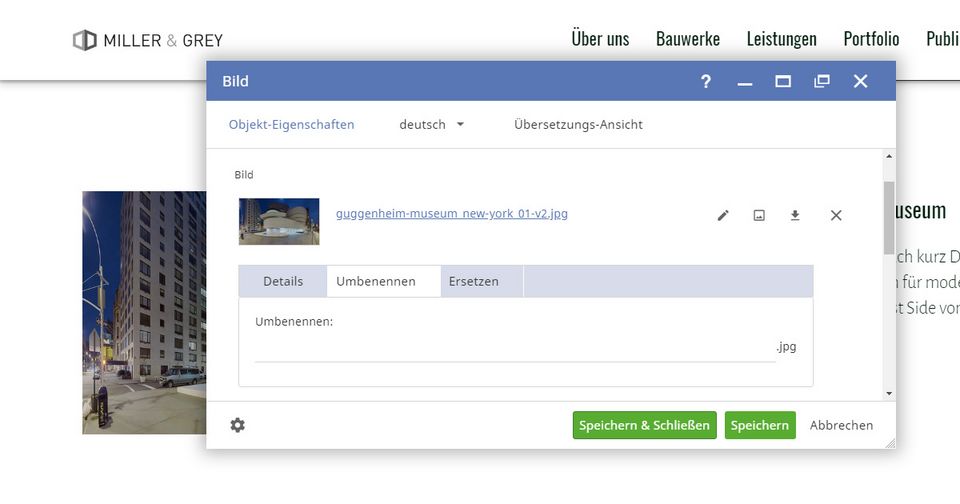Cancel with the Abbrechen button
The image size is (960, 504).
841,425
